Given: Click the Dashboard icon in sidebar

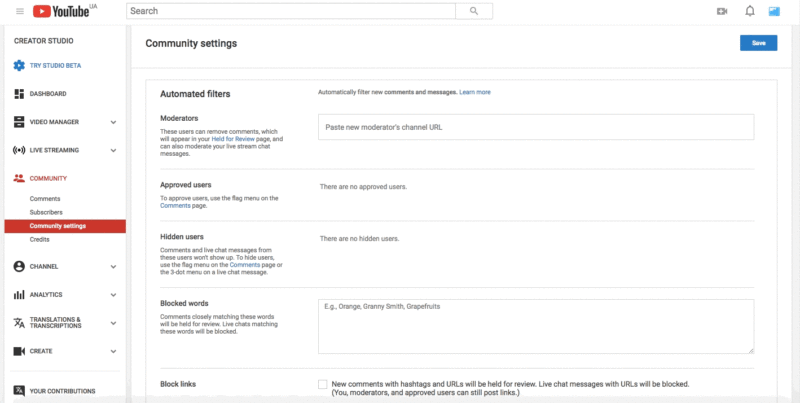Looking at the screenshot, I should tap(19, 94).
